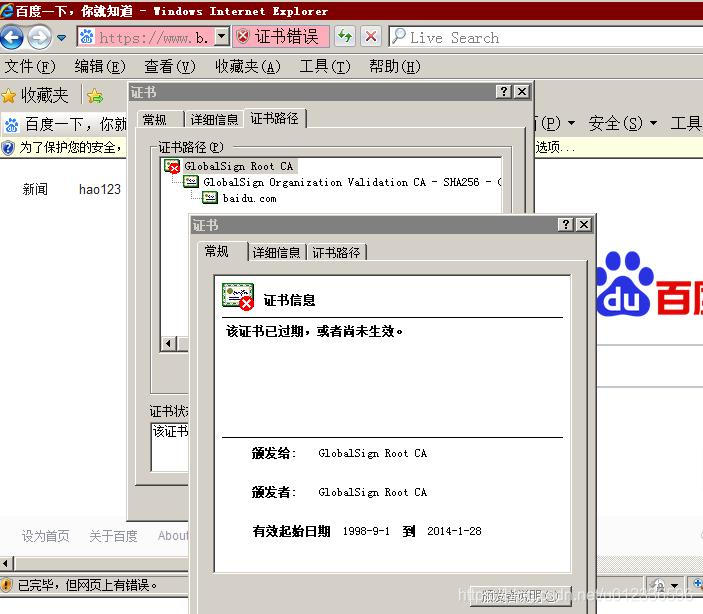
Task: Refresh the page with the green arrows icon
Action: pyautogui.click(x=345, y=37)
